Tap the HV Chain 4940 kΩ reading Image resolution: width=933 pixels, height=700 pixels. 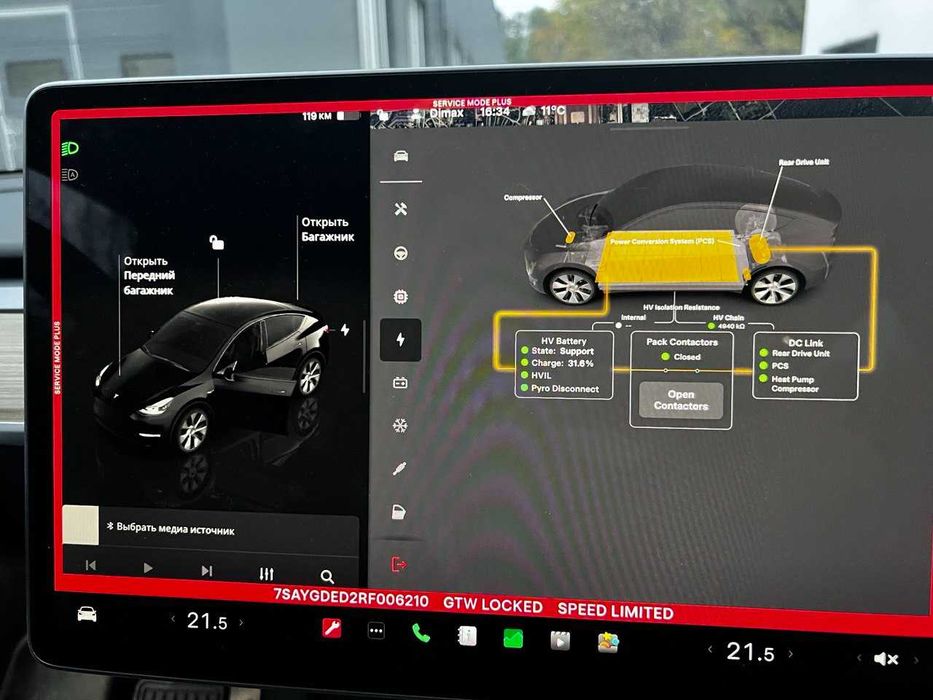point(727,326)
